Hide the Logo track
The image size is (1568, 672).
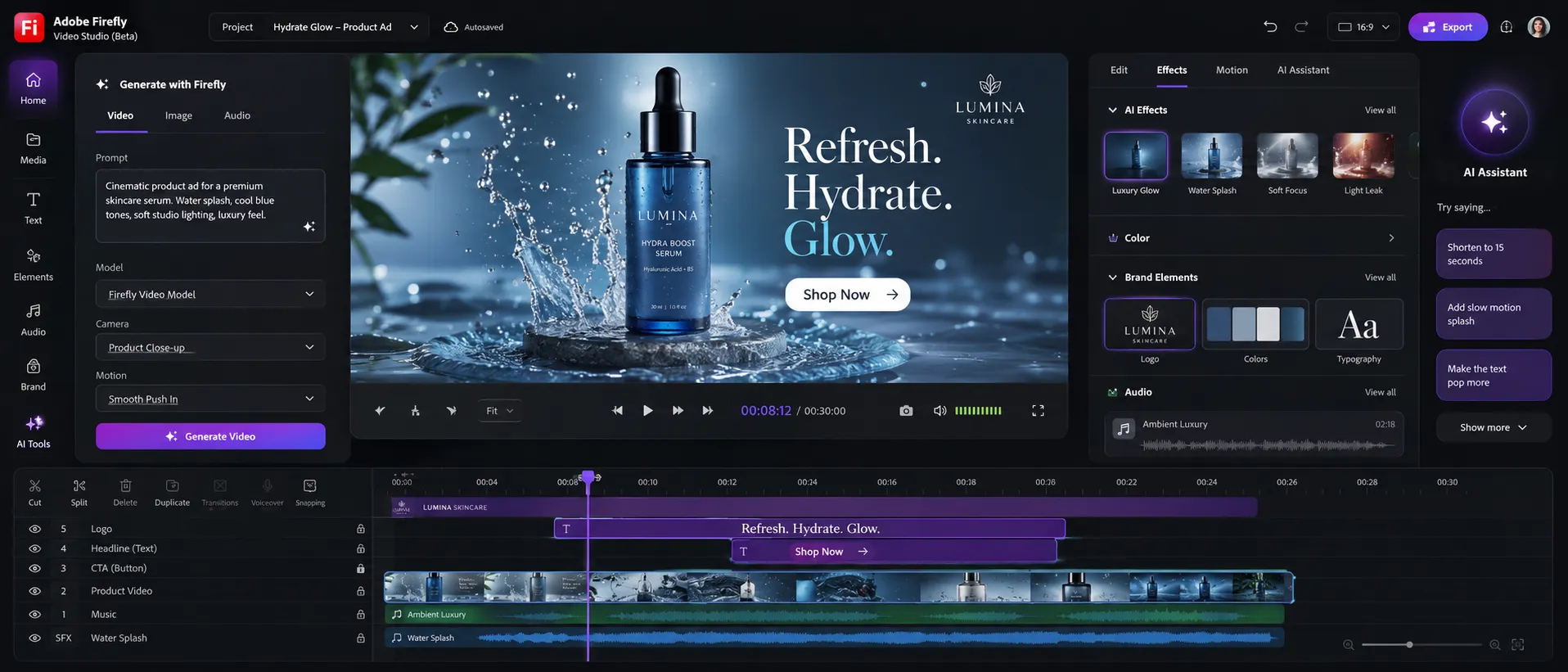34,529
